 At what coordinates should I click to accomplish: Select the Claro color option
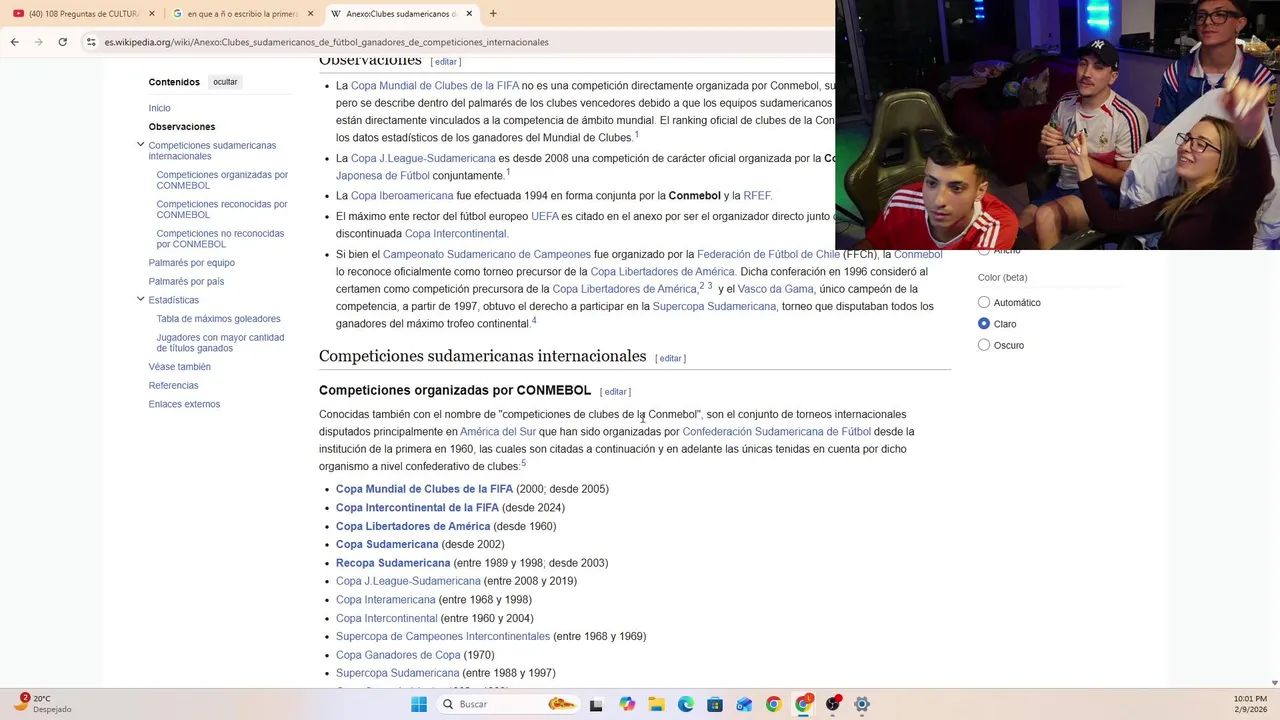point(984,324)
